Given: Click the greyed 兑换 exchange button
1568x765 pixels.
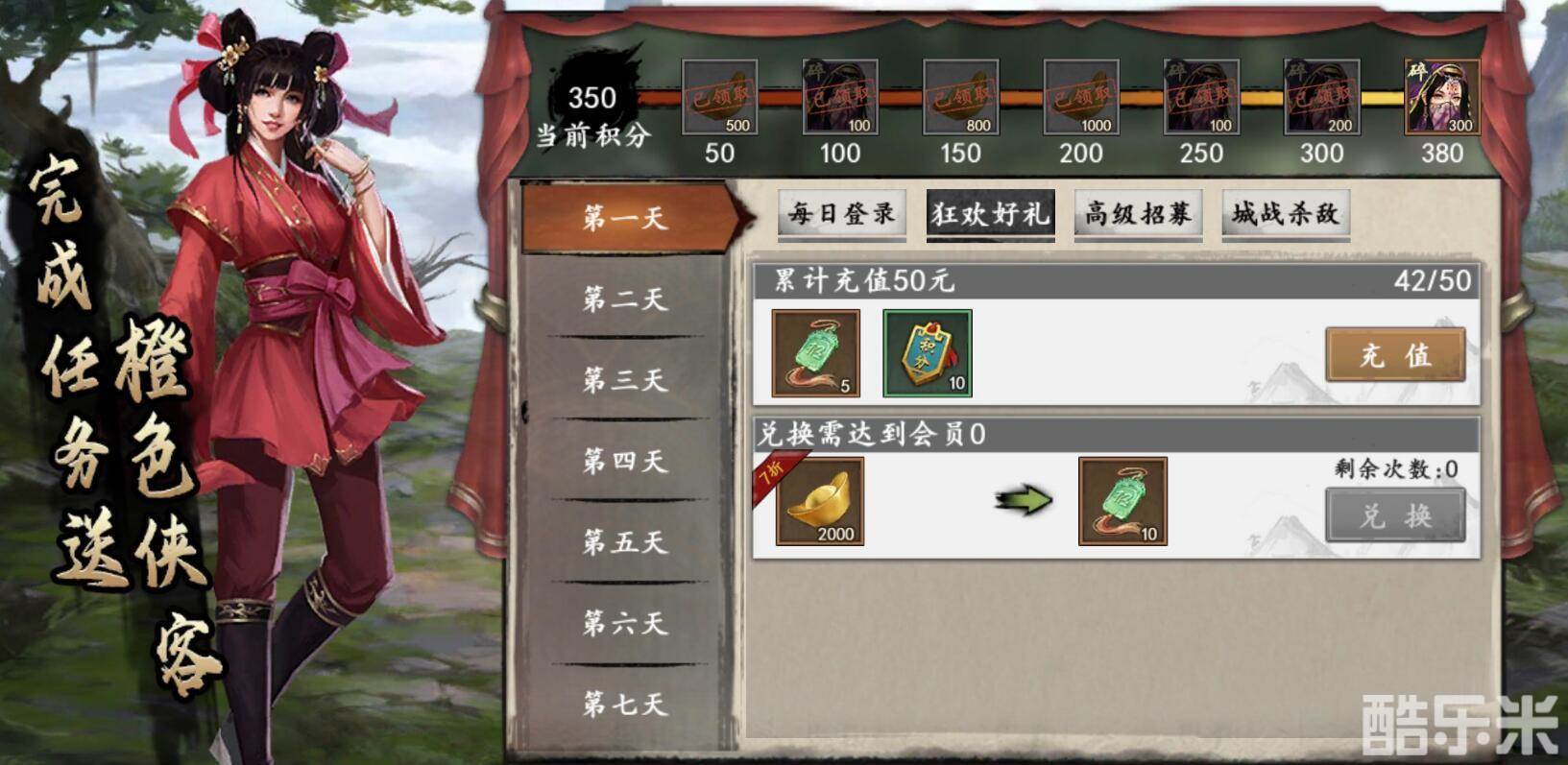Looking at the screenshot, I should tap(1395, 515).
